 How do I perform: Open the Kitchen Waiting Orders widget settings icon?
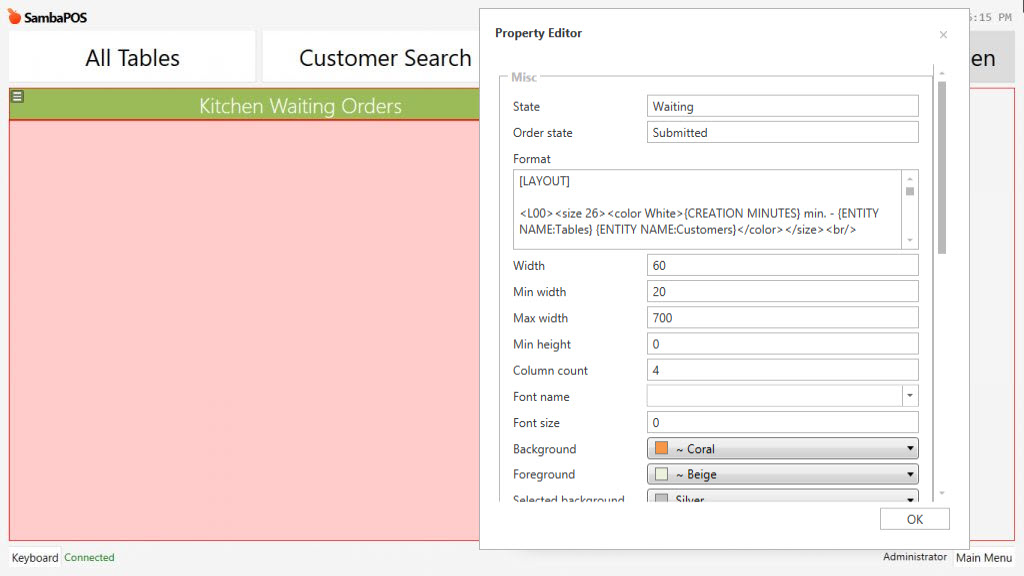point(17,96)
